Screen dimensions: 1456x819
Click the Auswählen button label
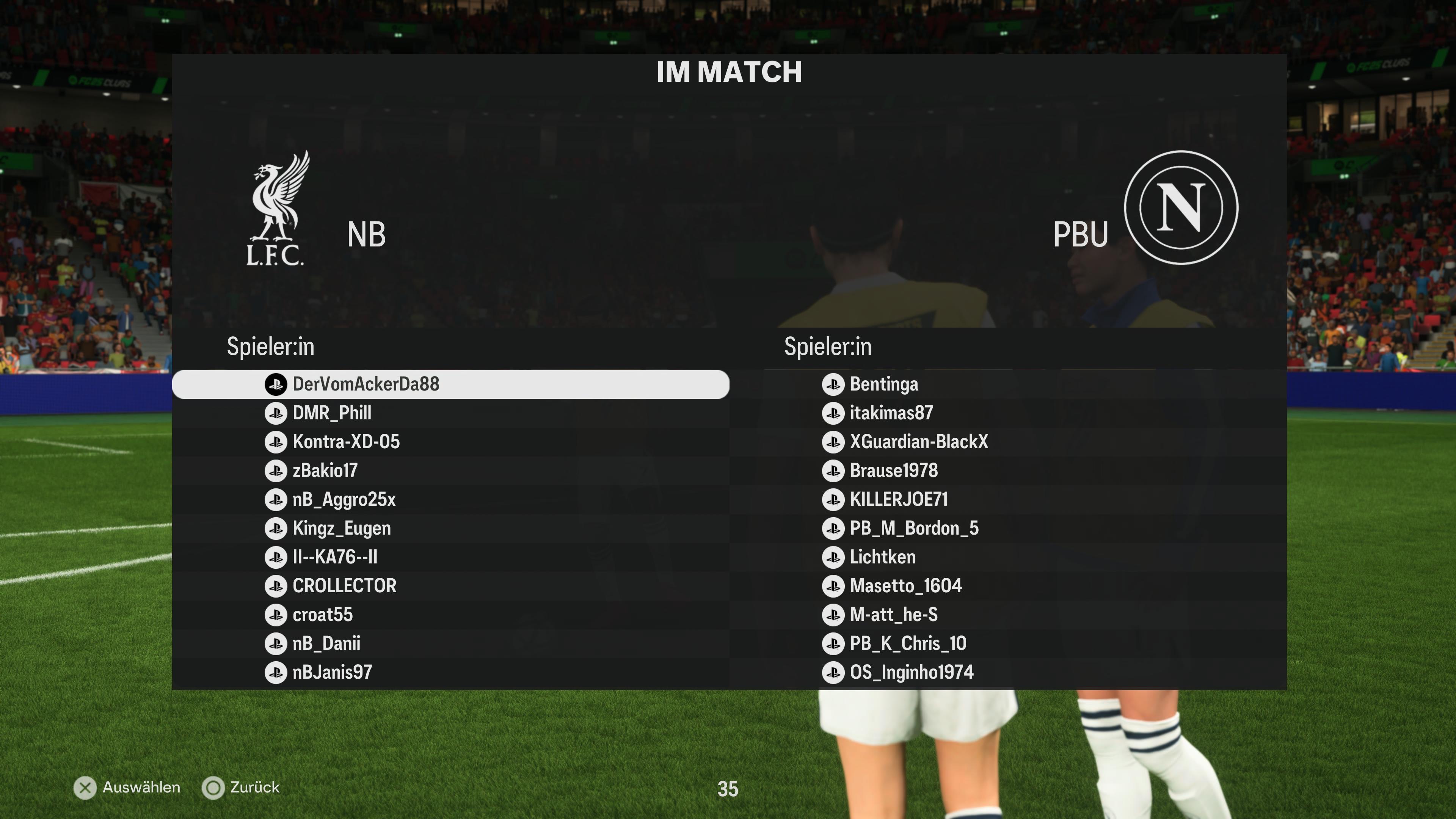[141, 788]
